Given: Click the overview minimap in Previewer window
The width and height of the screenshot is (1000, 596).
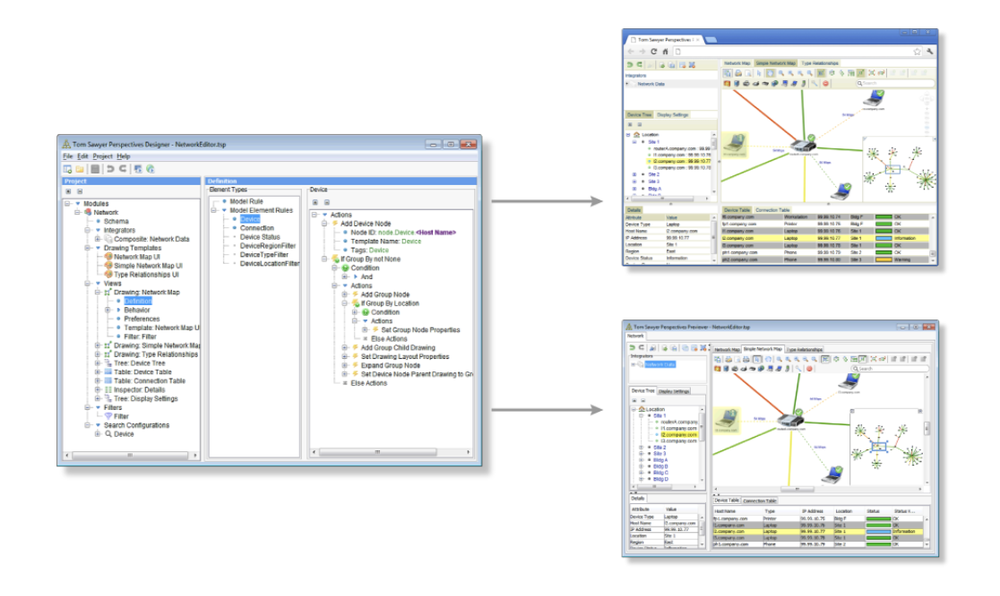Looking at the screenshot, I should pyautogui.click(x=886, y=447).
